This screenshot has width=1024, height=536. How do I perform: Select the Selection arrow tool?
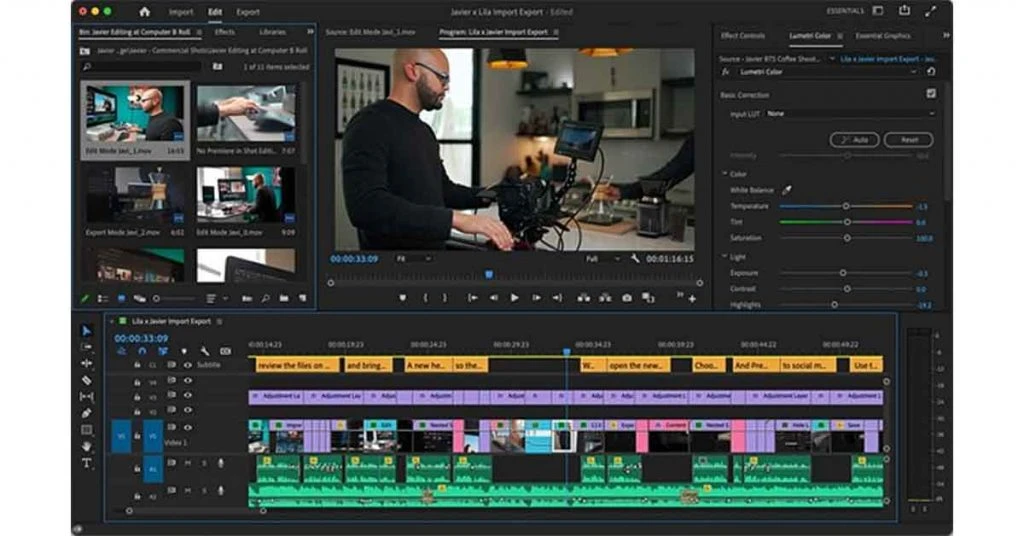click(86, 331)
